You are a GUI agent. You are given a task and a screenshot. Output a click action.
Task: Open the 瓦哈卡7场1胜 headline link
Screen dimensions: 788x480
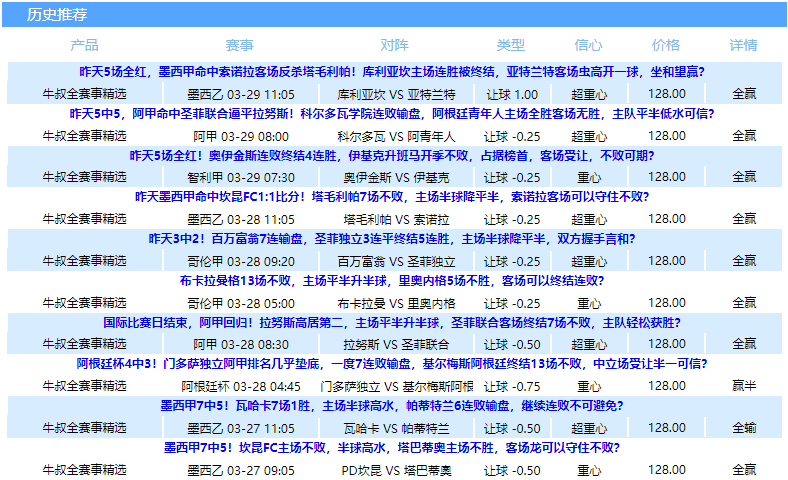point(392,406)
